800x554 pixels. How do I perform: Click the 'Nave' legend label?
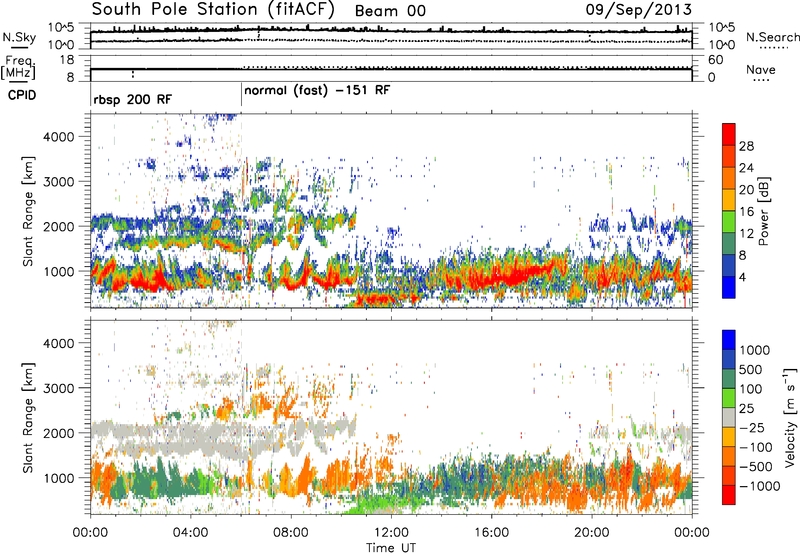760,69
